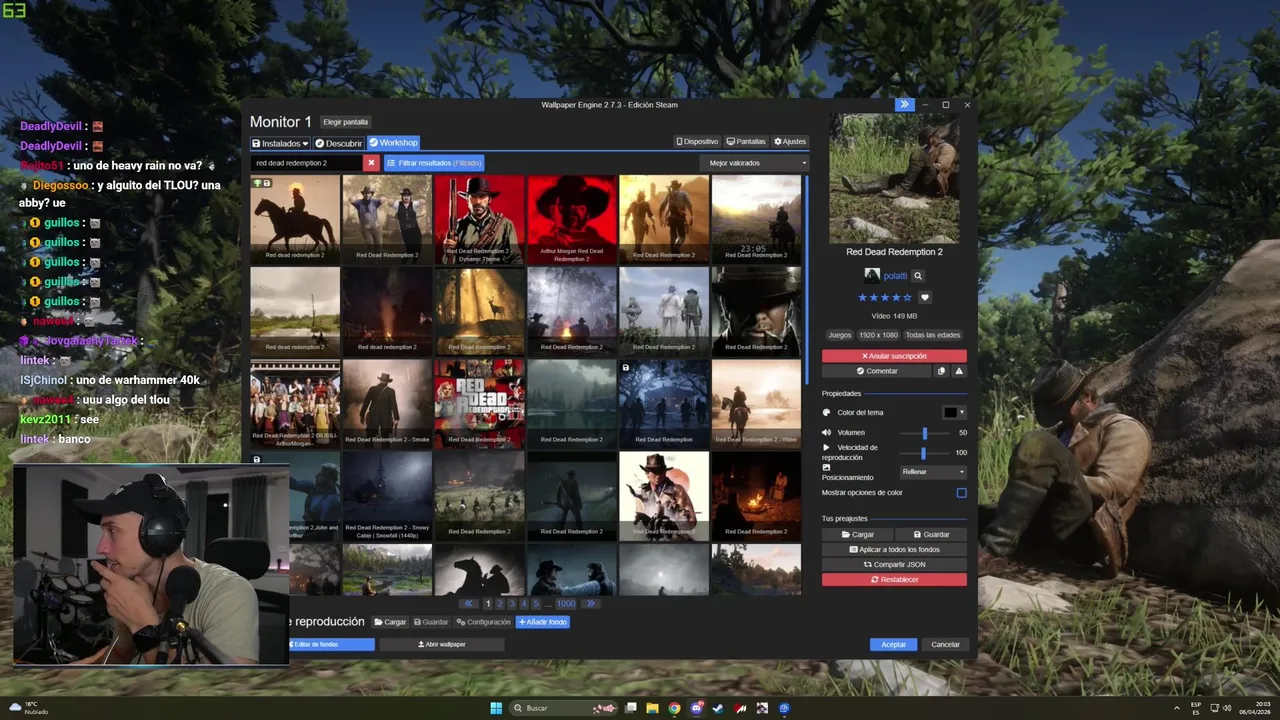Report the wallpaper with the warning triangle icon
The width and height of the screenshot is (1280, 720).
coord(959,371)
